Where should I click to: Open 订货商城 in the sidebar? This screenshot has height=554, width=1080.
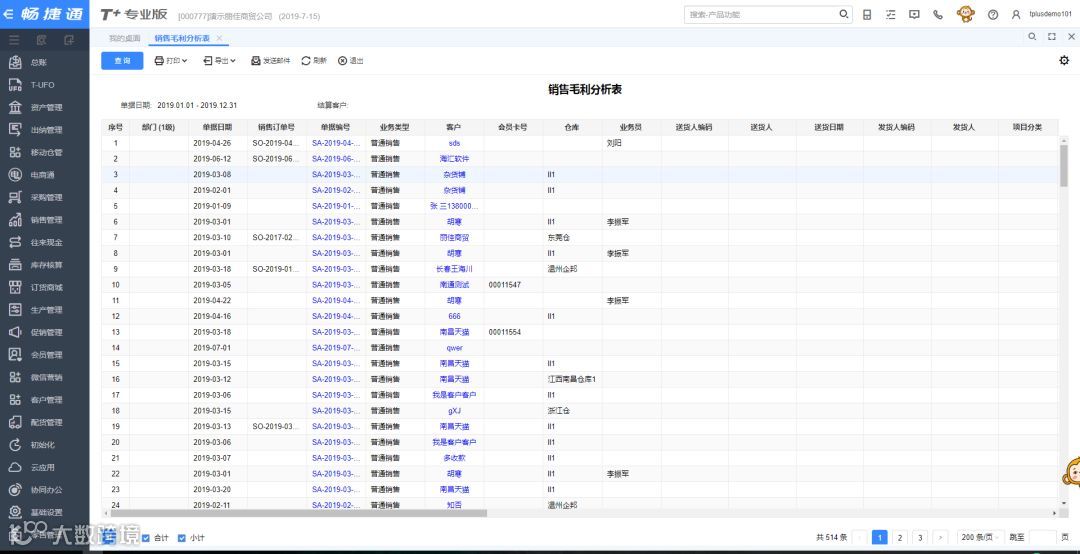tap(44, 287)
